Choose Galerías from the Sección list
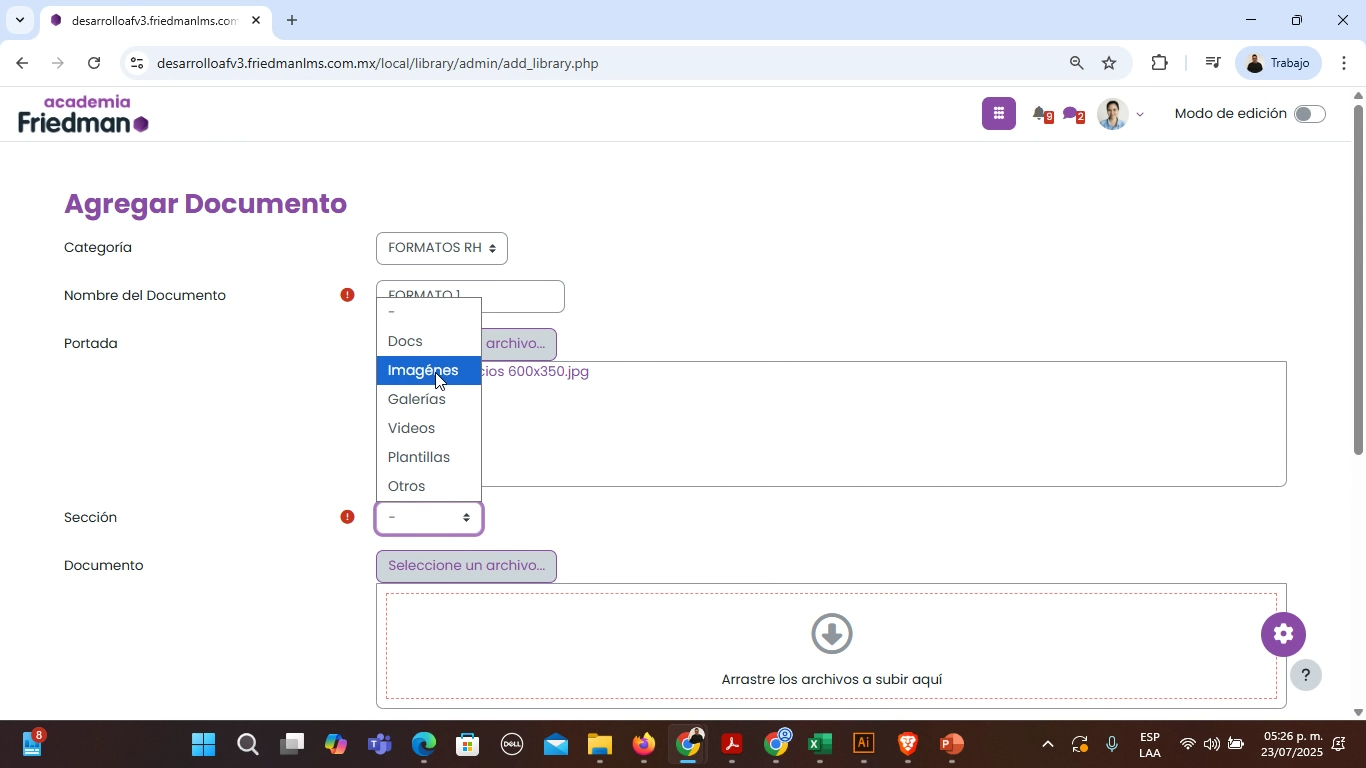Image resolution: width=1366 pixels, height=768 pixels. pyautogui.click(x=429, y=399)
